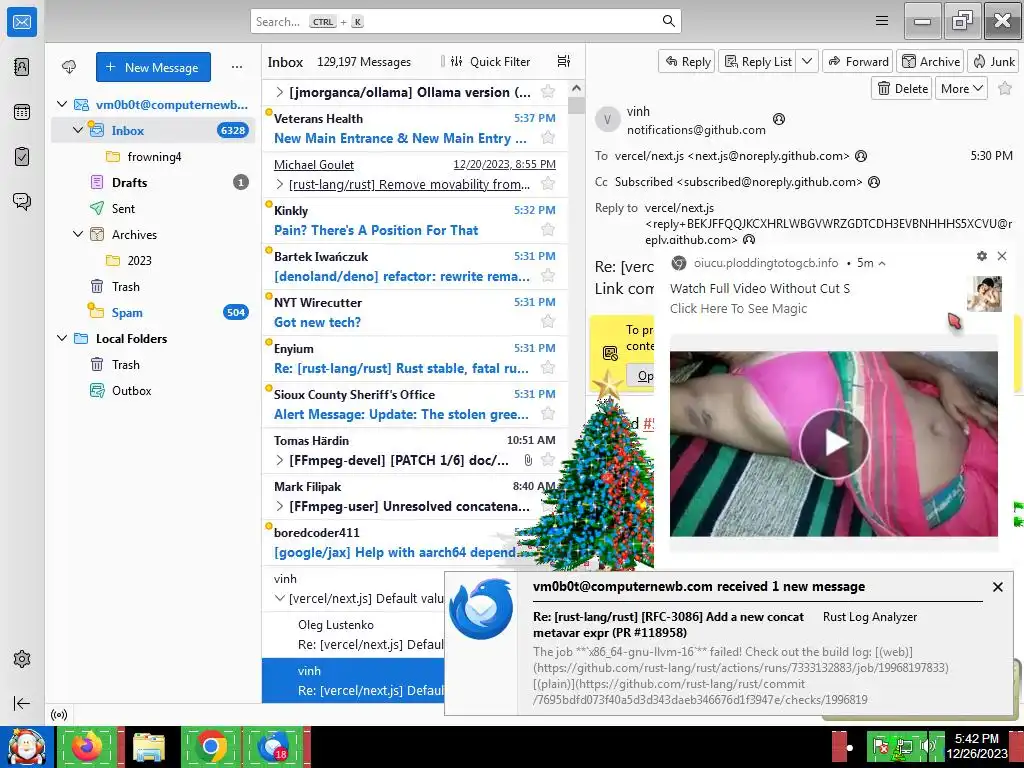Open folder pane options menu (three dots)

tap(236, 67)
